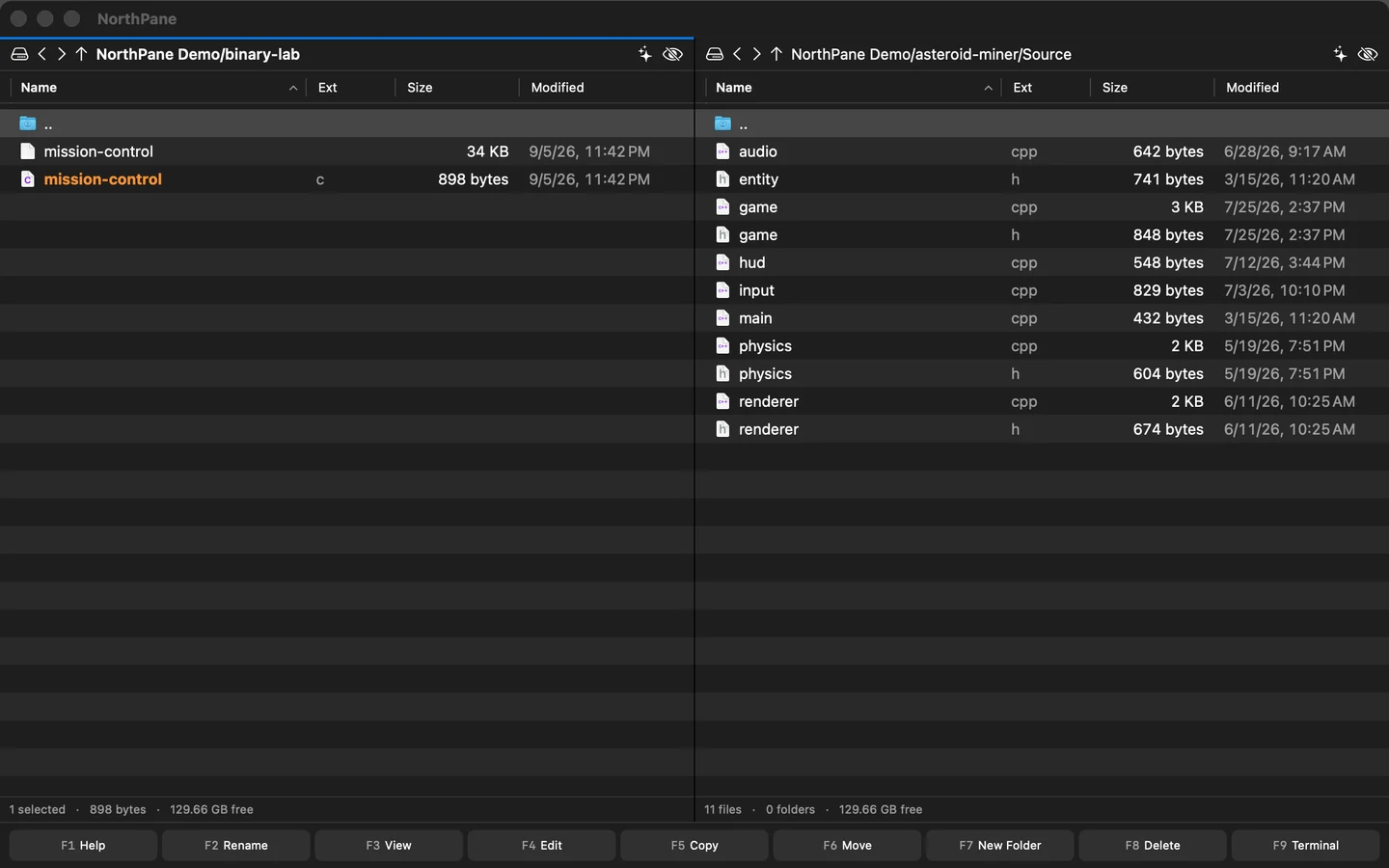The height and width of the screenshot is (868, 1389).
Task: Click the F8 Delete button
Action: click(x=1153, y=845)
